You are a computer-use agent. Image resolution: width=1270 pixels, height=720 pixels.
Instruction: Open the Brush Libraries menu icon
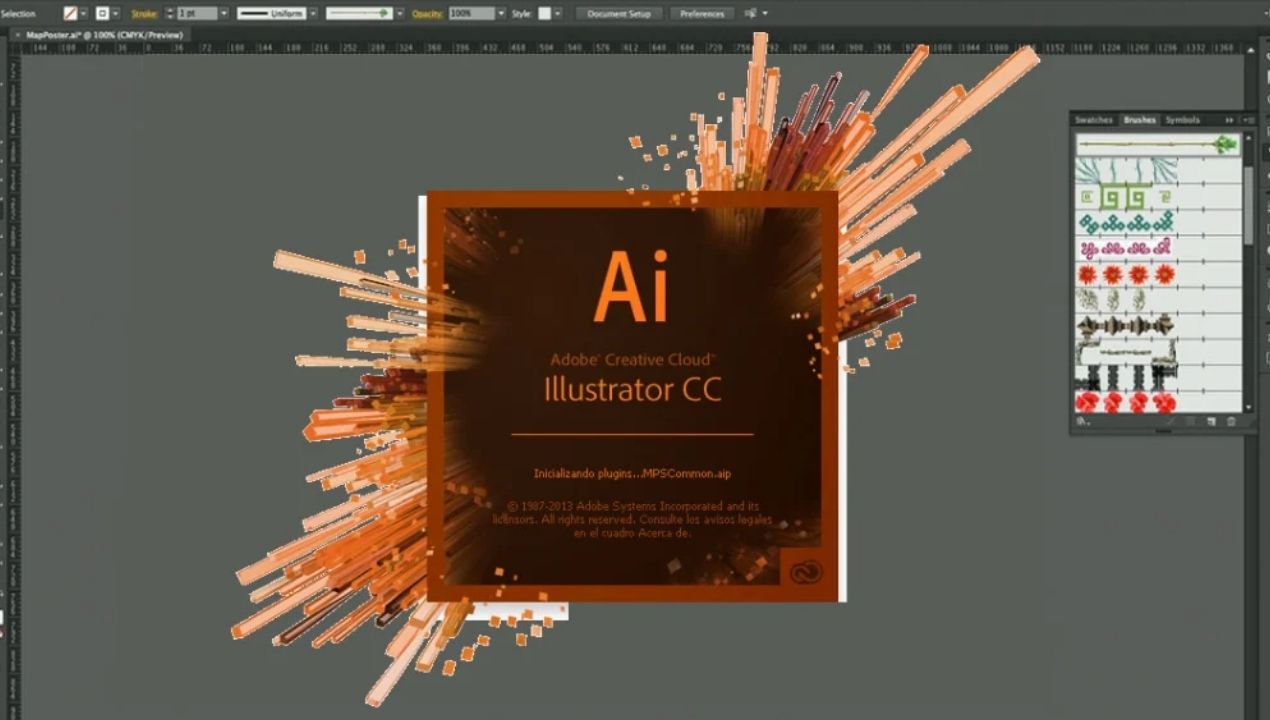(x=1084, y=422)
